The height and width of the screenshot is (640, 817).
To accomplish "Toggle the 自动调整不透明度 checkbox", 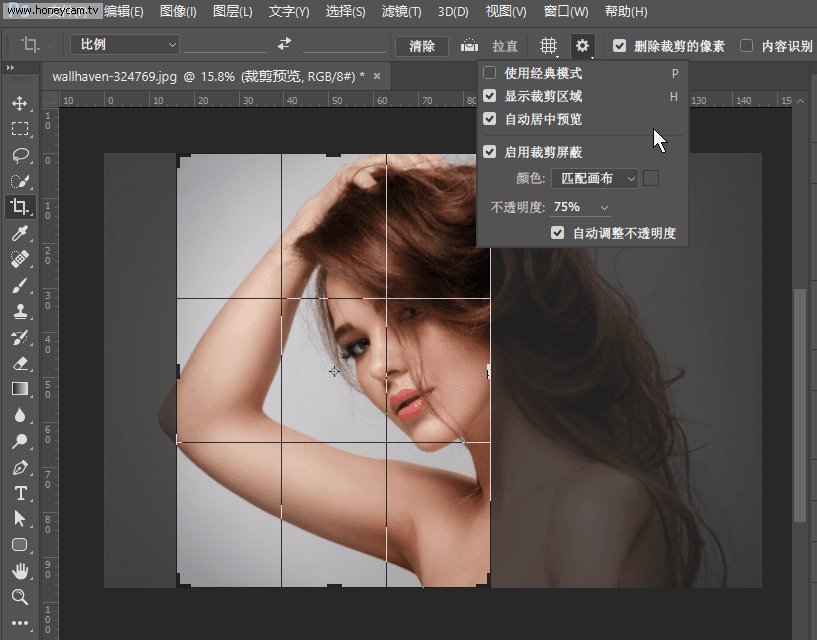I will coord(558,233).
